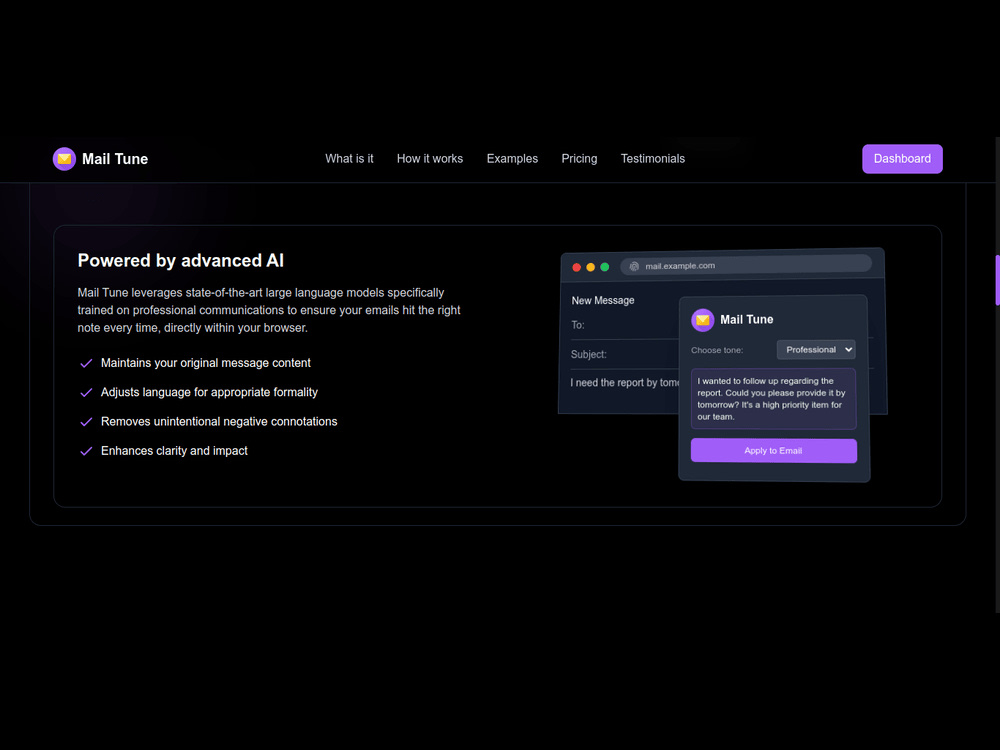The width and height of the screenshot is (1000, 750).
Task: Click the Powered by advanced AI heading
Action: pyautogui.click(x=180, y=260)
